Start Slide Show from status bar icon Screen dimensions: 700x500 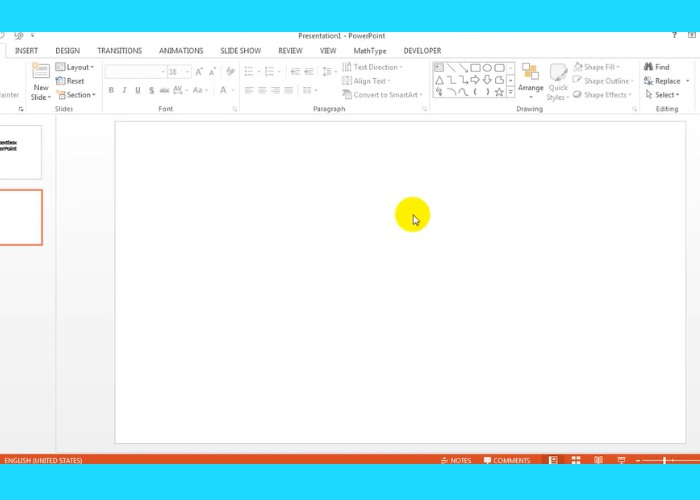click(621, 460)
